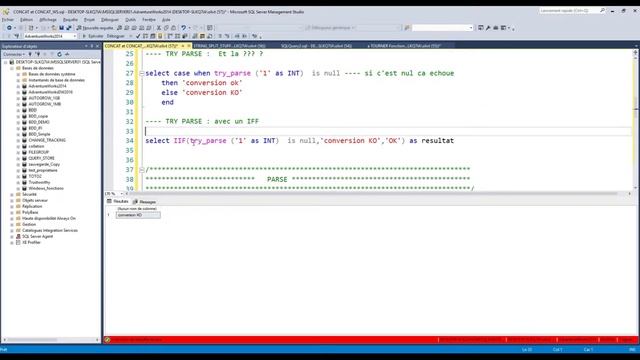640x360 pixels.
Task: Open the empty find combo box in toolbar
Action: click(442, 28)
